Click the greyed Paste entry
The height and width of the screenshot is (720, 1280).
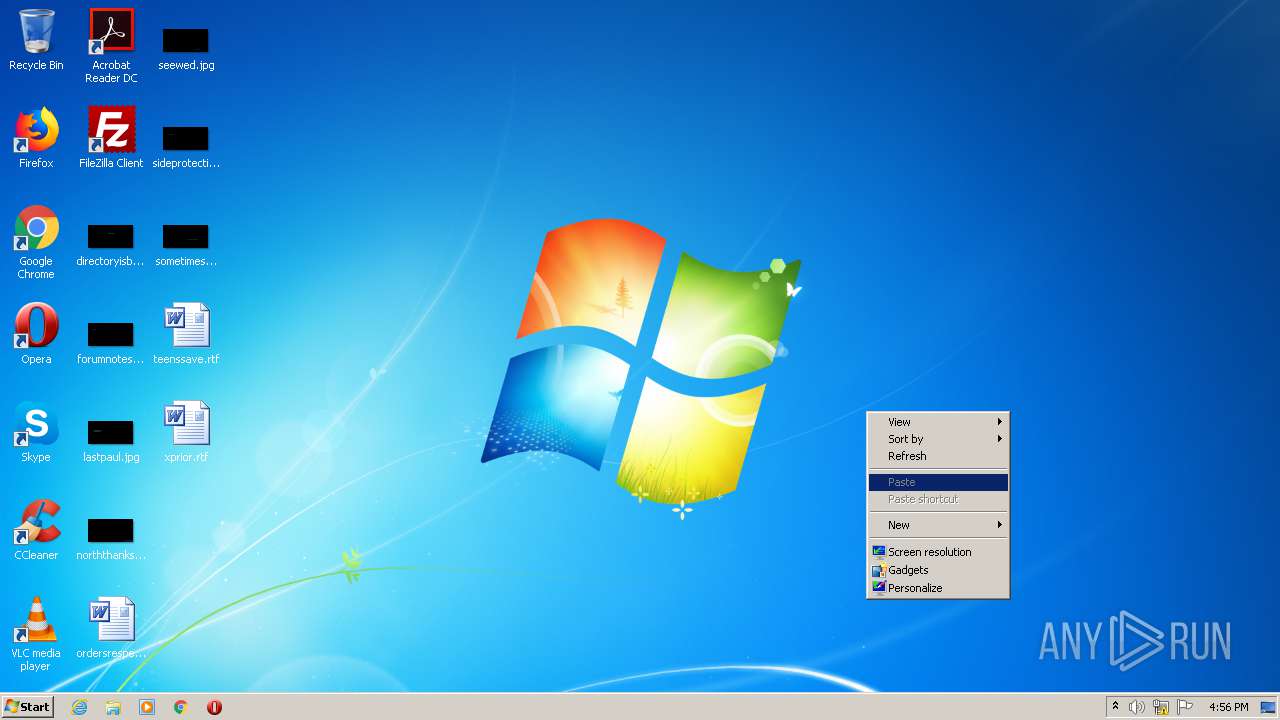(x=938, y=482)
